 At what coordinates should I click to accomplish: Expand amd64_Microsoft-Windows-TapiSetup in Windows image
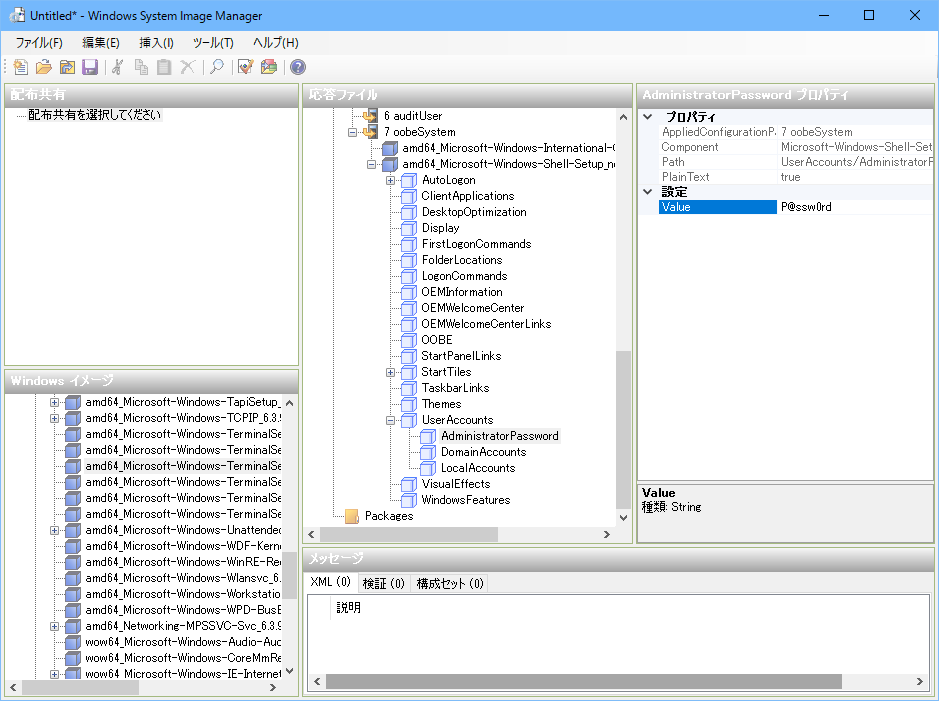pyautogui.click(x=54, y=402)
